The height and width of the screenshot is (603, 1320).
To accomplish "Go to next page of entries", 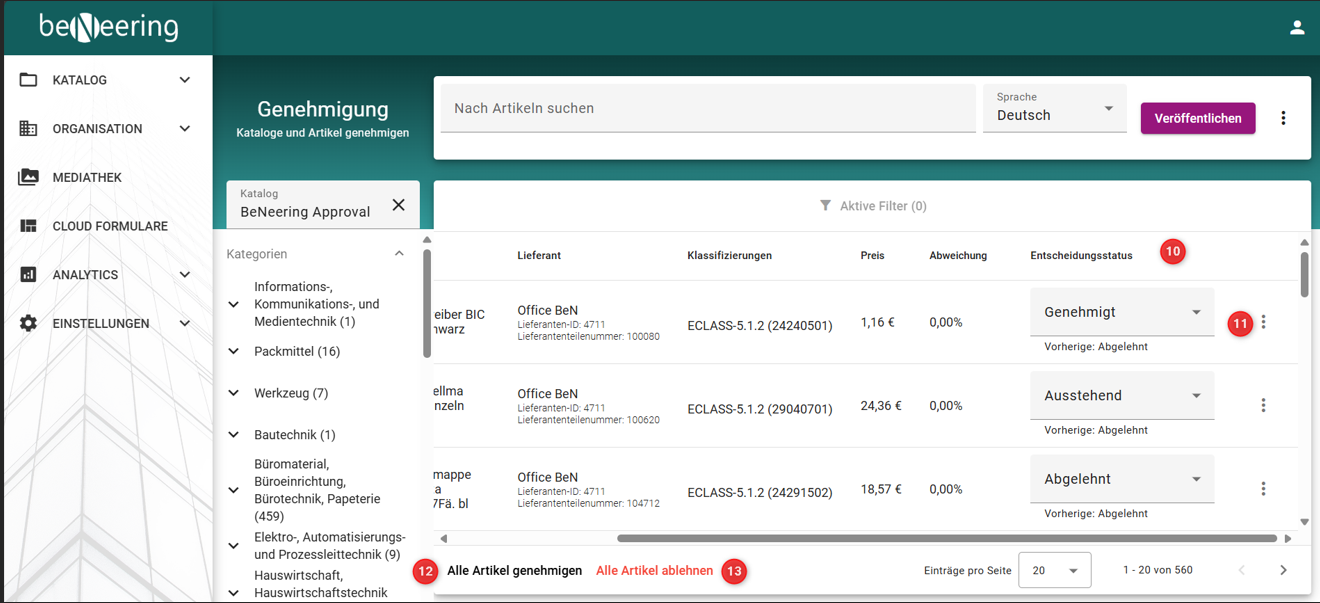I will (1283, 570).
